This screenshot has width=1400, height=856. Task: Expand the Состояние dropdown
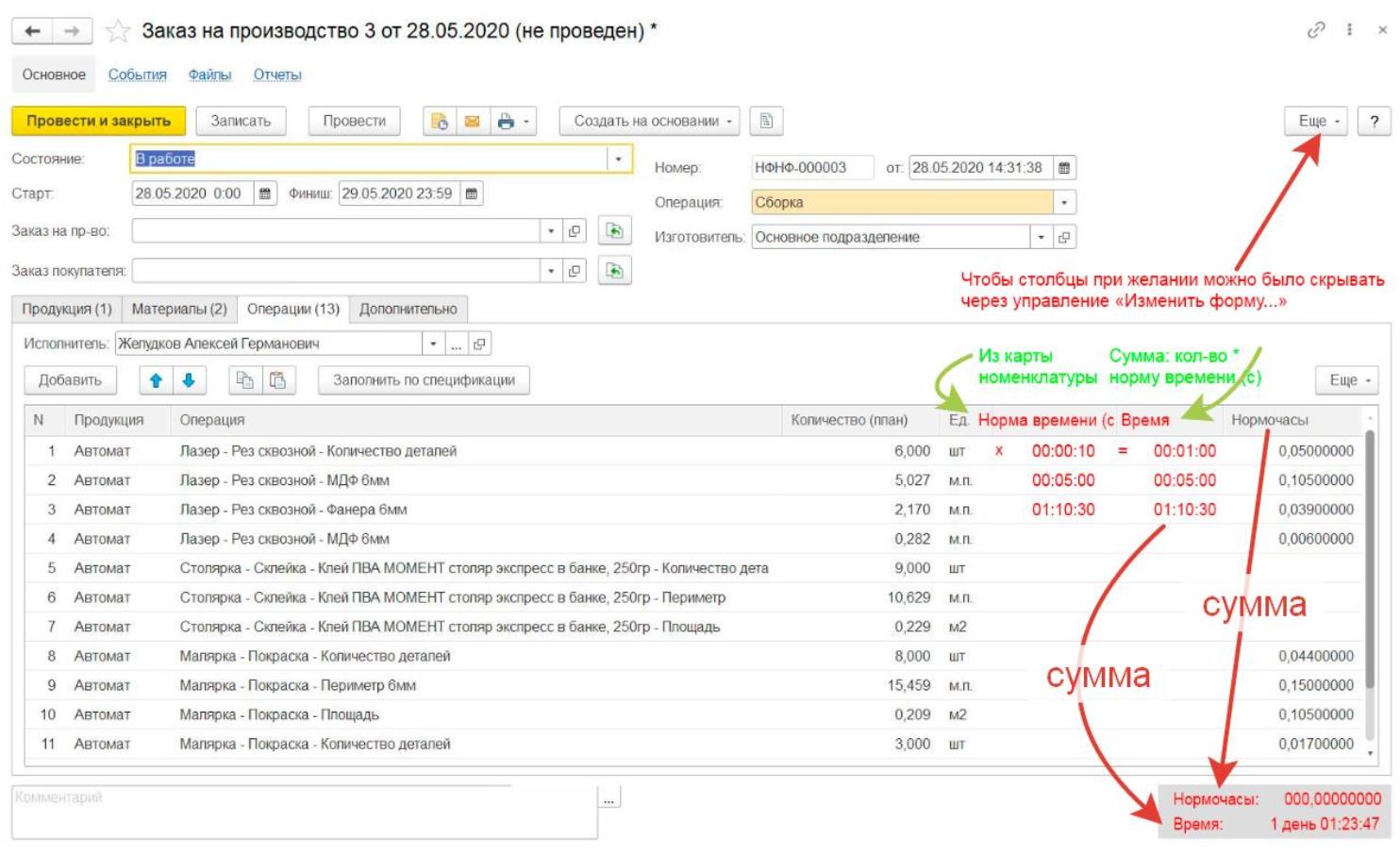point(618,159)
